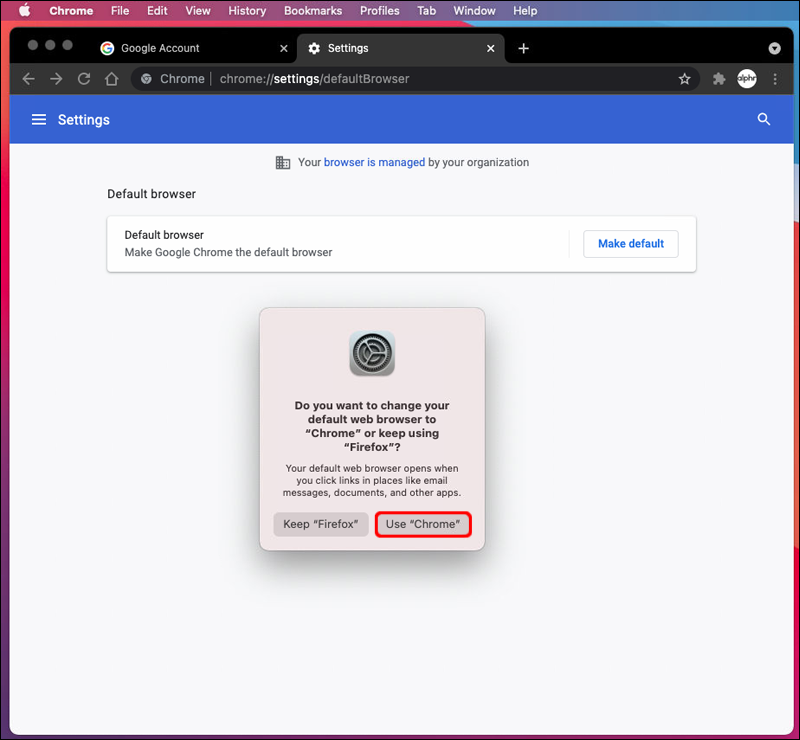Open the "browser is managed" link
The height and width of the screenshot is (740, 800).
point(374,162)
